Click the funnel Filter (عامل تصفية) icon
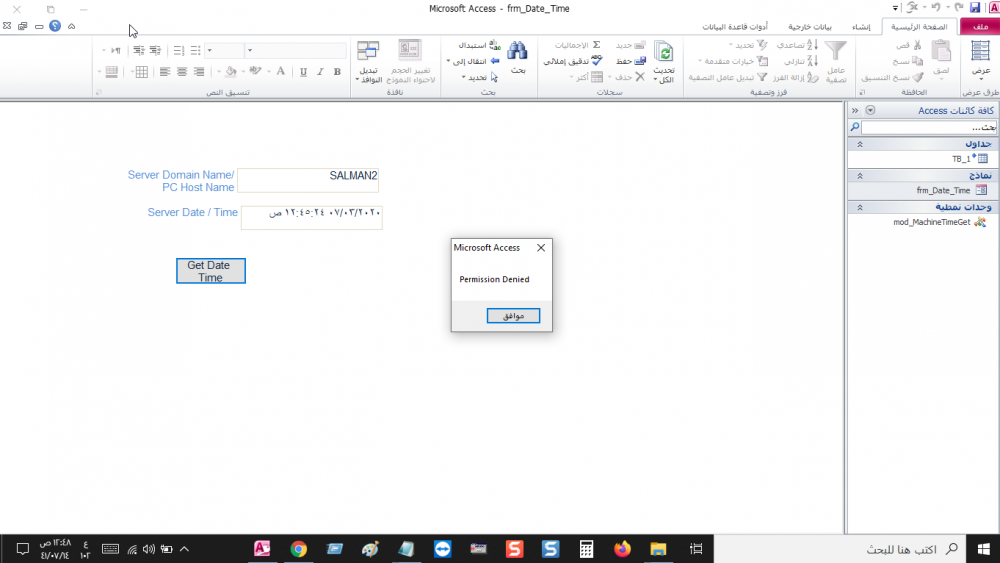 pyautogui.click(x=835, y=51)
